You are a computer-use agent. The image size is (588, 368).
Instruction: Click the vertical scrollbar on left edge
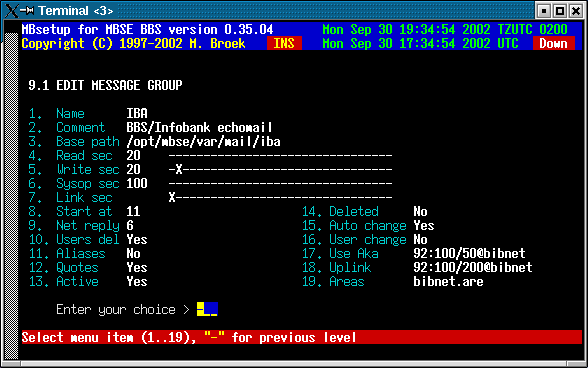(12, 196)
